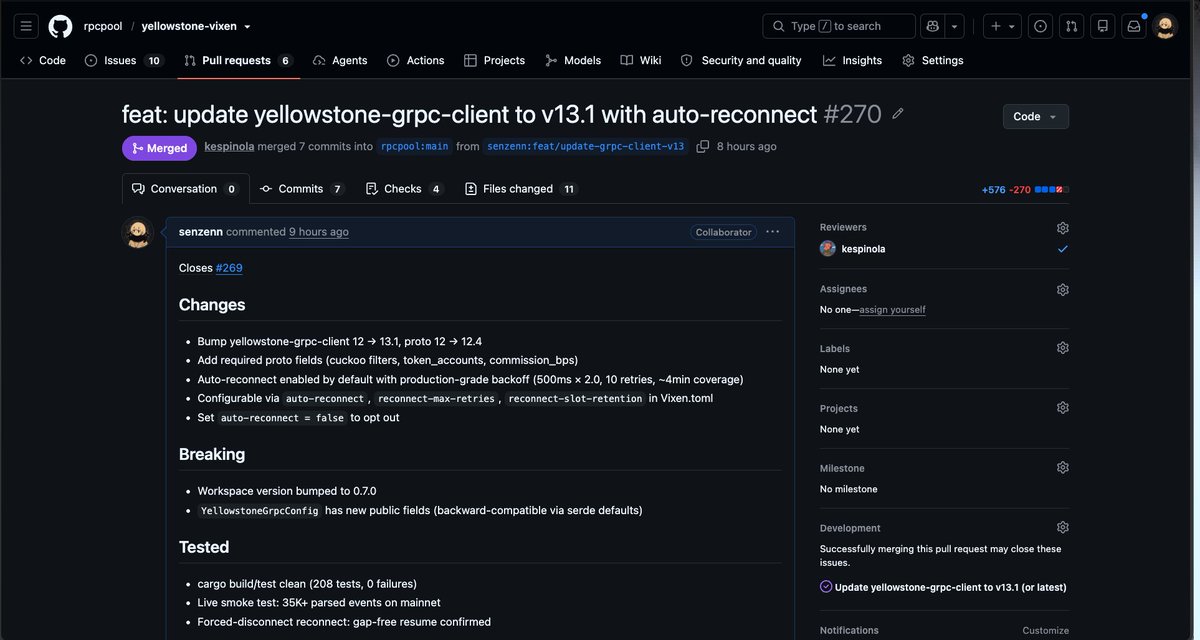Screen dimensions: 1200x640
Task: Open issues shortcut icon in header
Action: tap(1040, 26)
